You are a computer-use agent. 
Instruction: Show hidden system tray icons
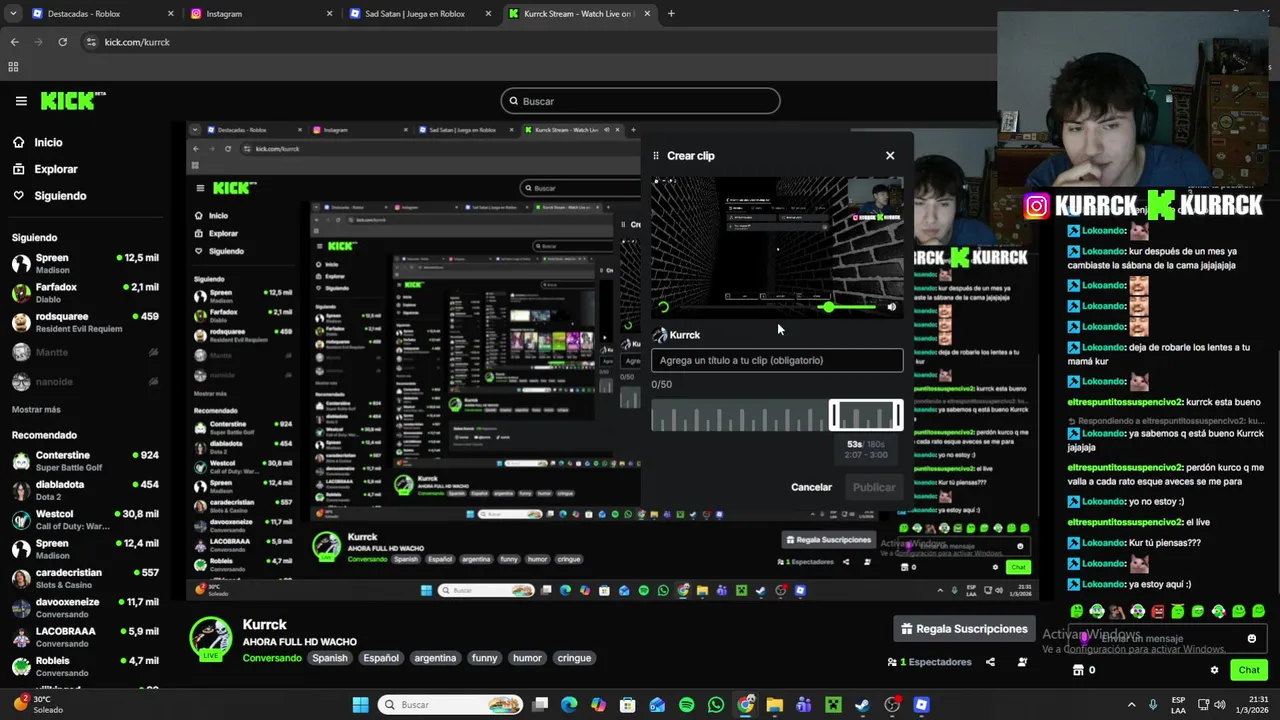1132,705
